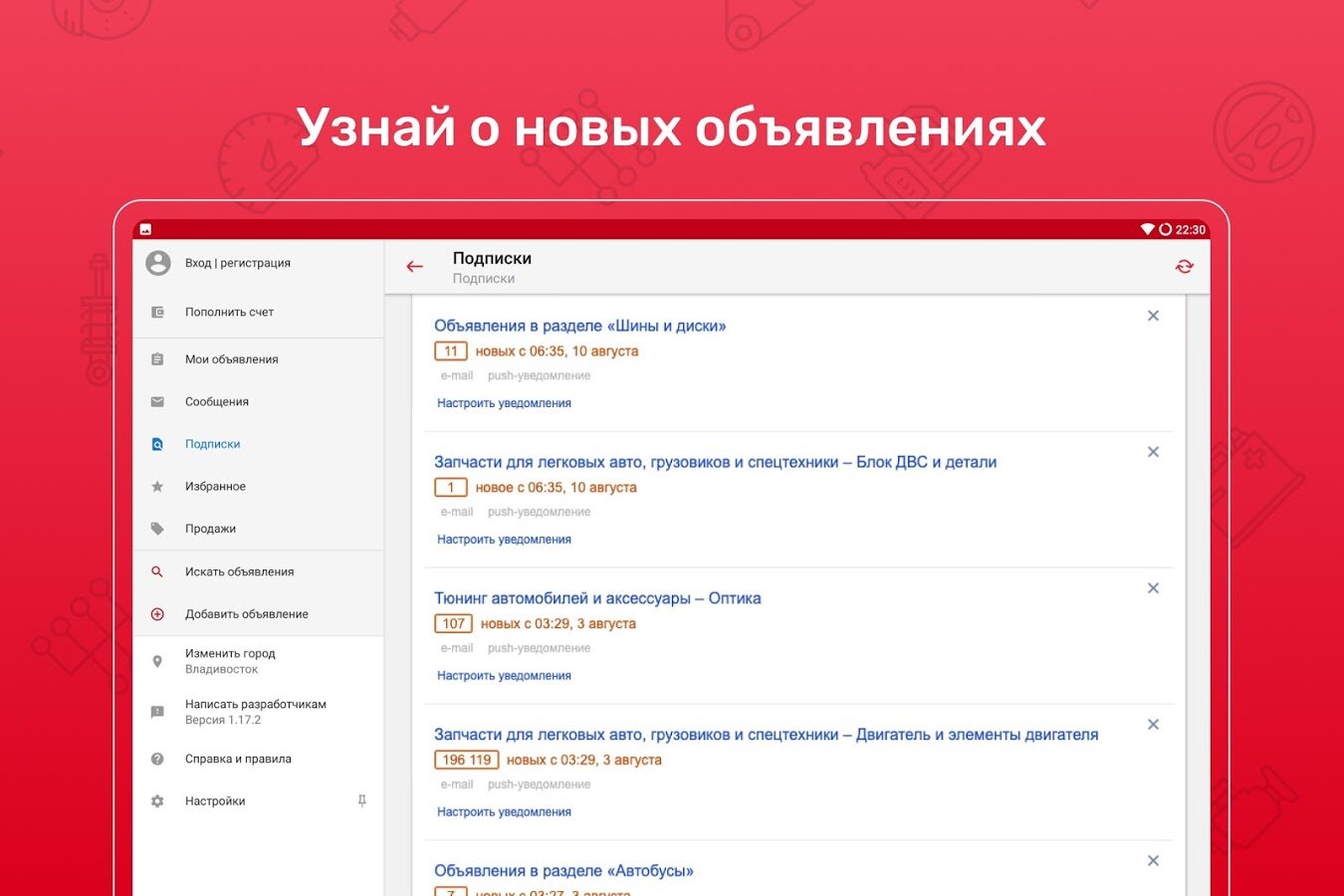
Task: Open Написать разработчикам feedback item
Action: tap(258, 712)
